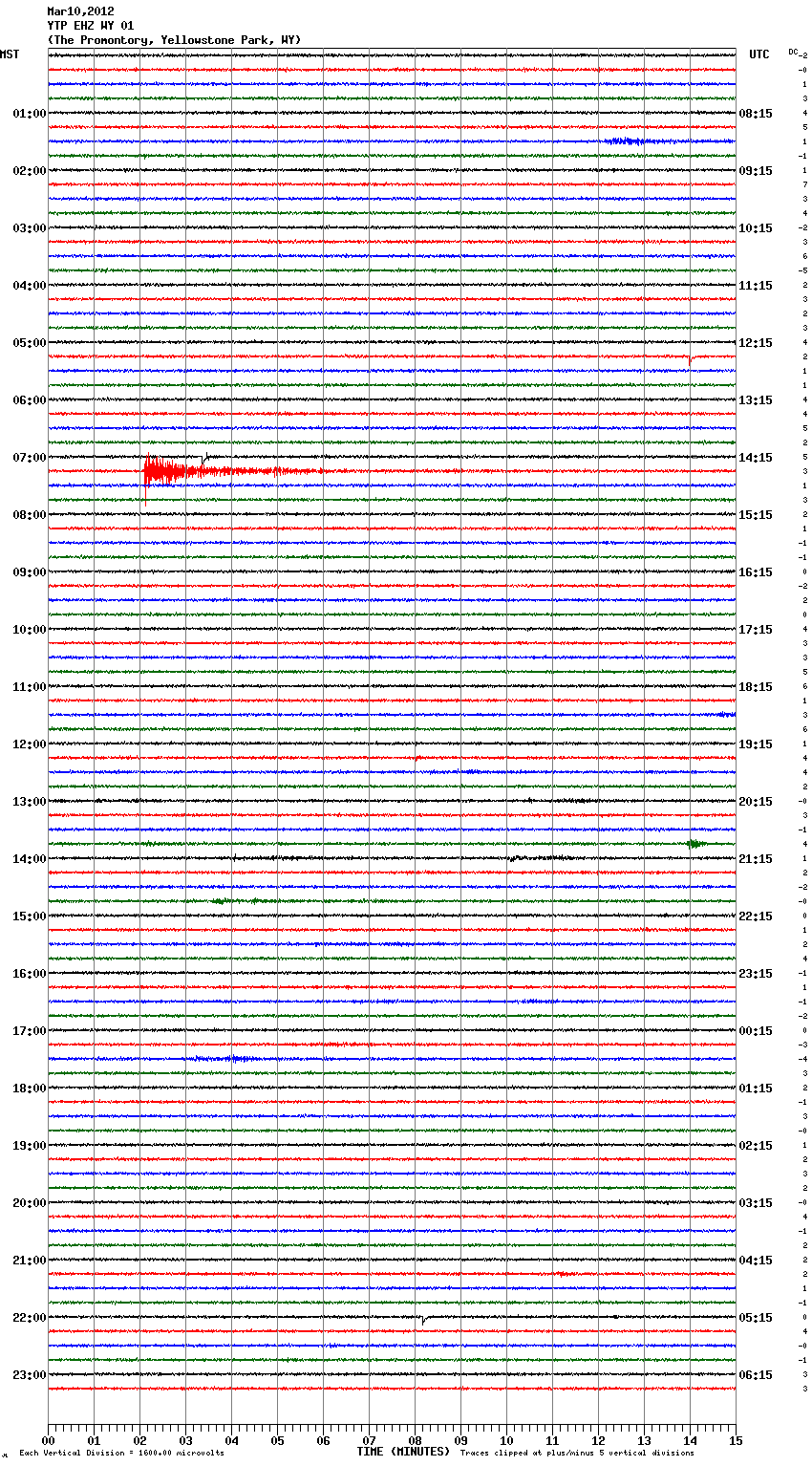Click the '10:00' MST time label
This screenshot has height=1466, width=812.
(x=30, y=630)
